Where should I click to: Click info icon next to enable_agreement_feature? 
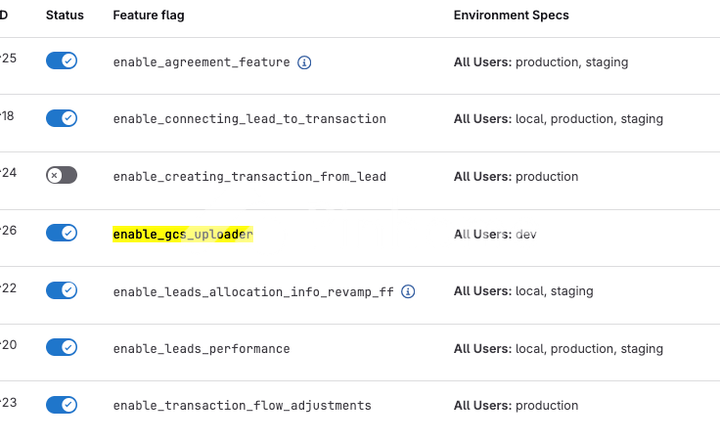click(x=305, y=62)
